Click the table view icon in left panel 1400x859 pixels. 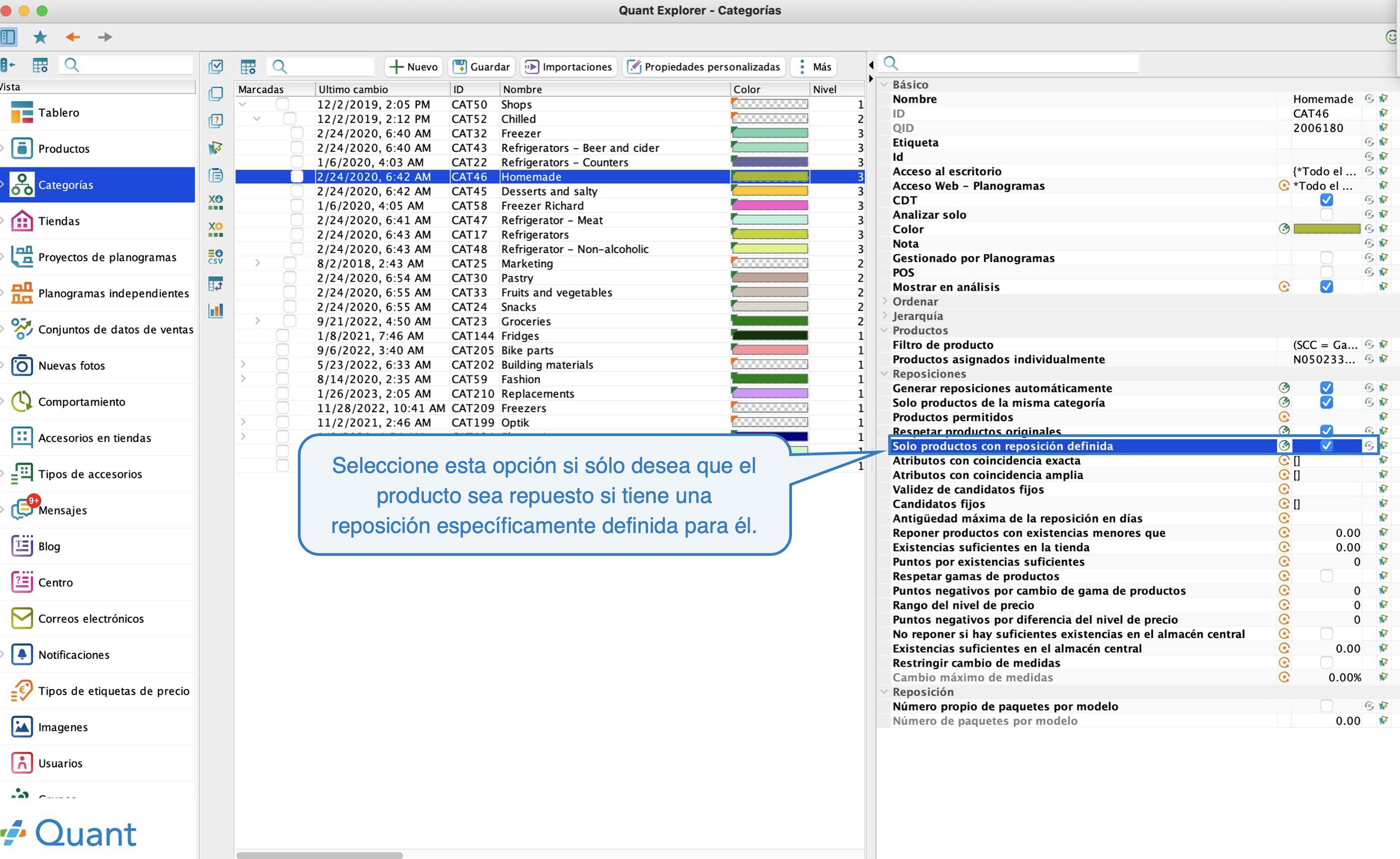40,66
